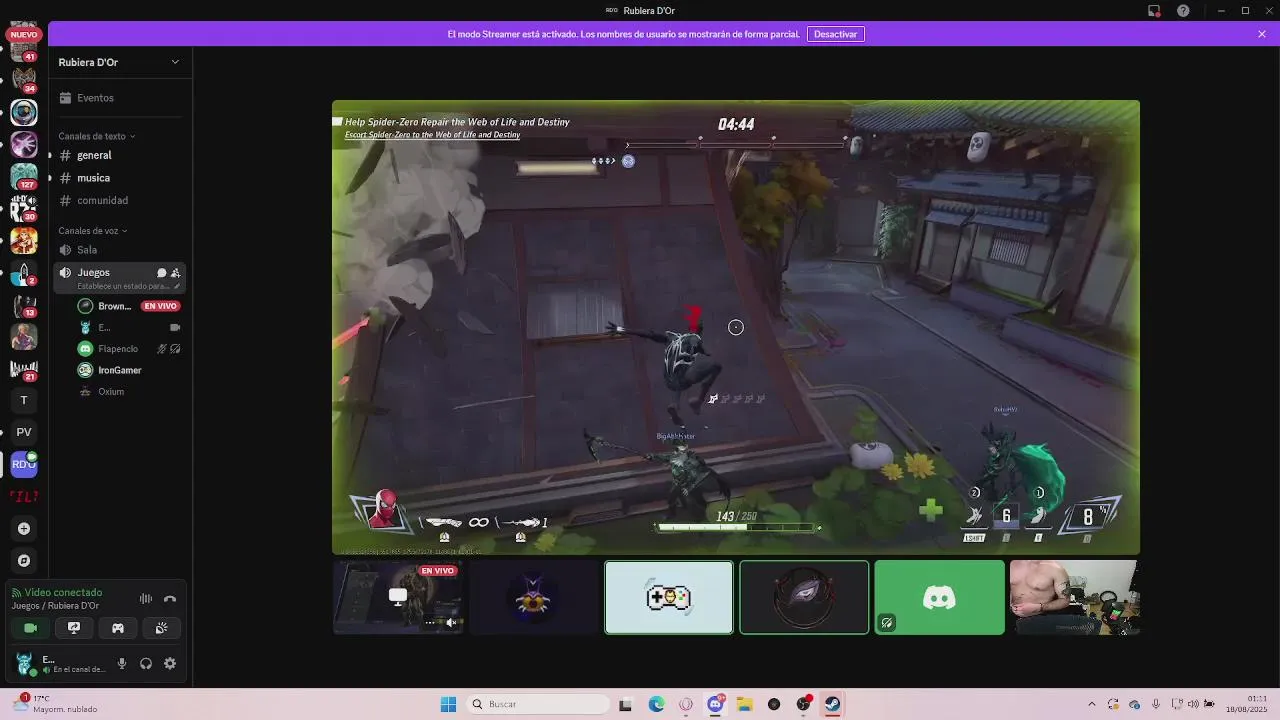Click invite people icon on Juegos channel

pyautogui.click(x=176, y=273)
